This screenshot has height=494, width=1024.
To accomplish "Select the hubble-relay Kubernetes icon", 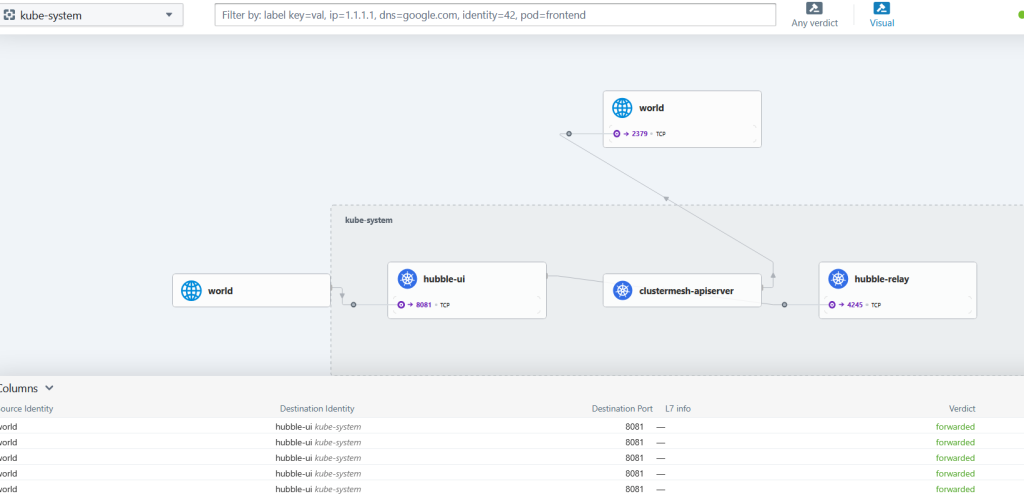I will [x=839, y=279].
